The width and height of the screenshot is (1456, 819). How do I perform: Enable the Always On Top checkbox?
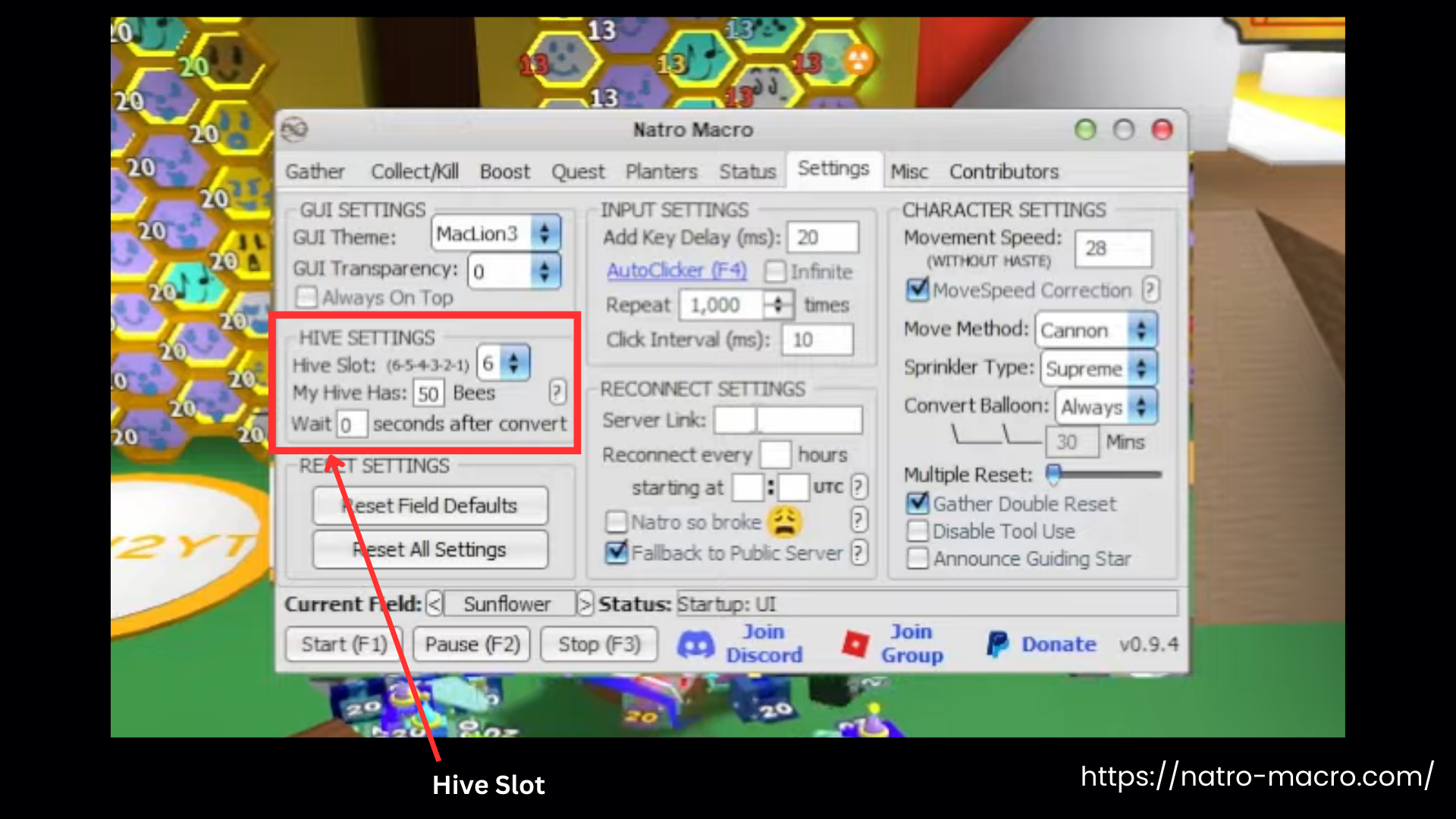[306, 297]
